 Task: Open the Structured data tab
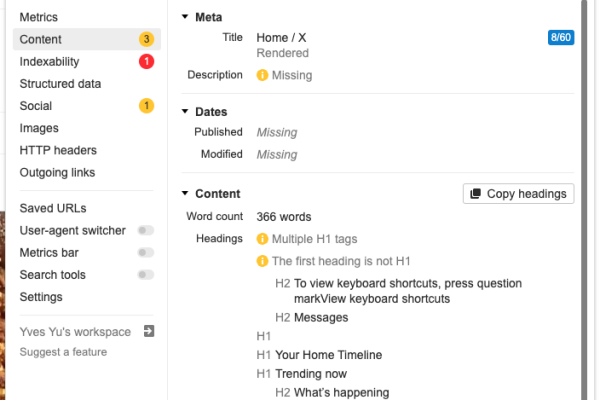pos(60,83)
